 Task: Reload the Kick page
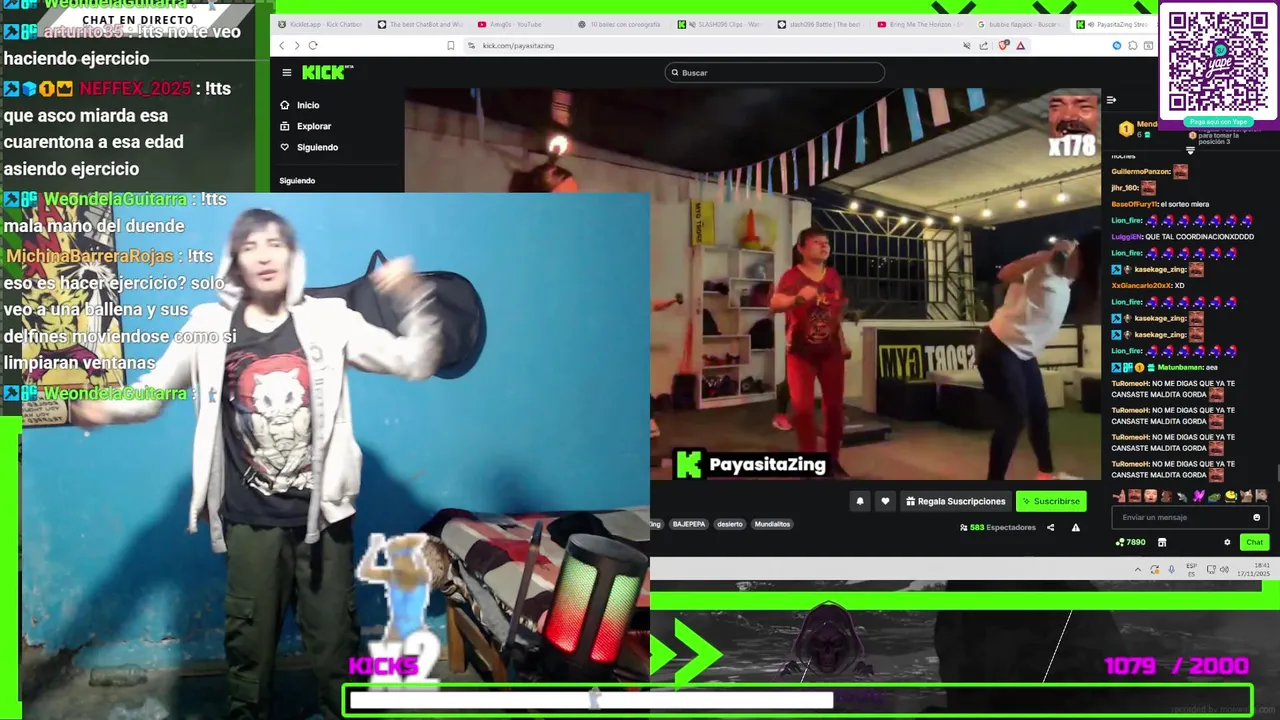point(313,45)
